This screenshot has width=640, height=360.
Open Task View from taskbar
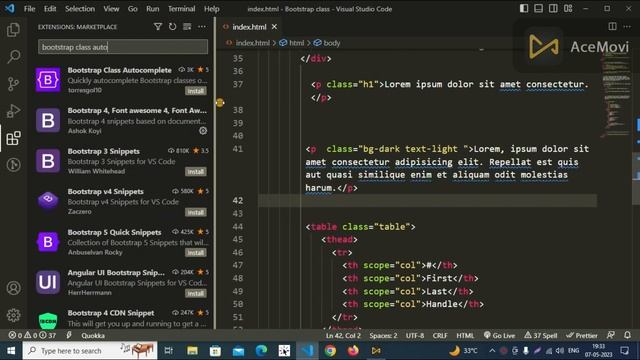[169, 351]
